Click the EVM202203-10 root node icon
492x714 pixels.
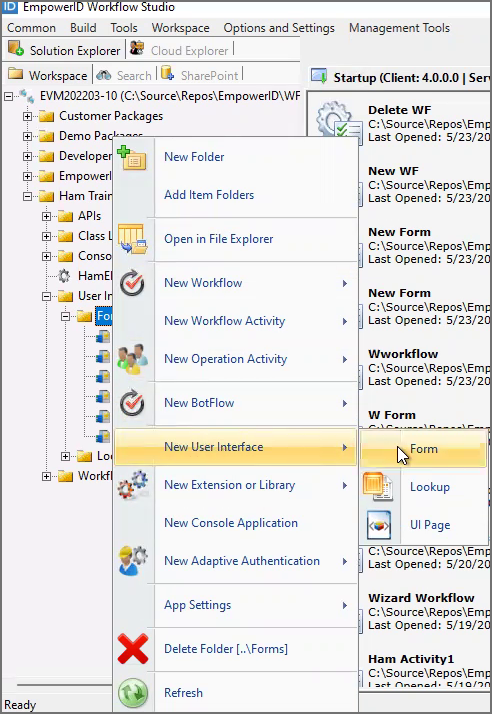[x=27, y=96]
